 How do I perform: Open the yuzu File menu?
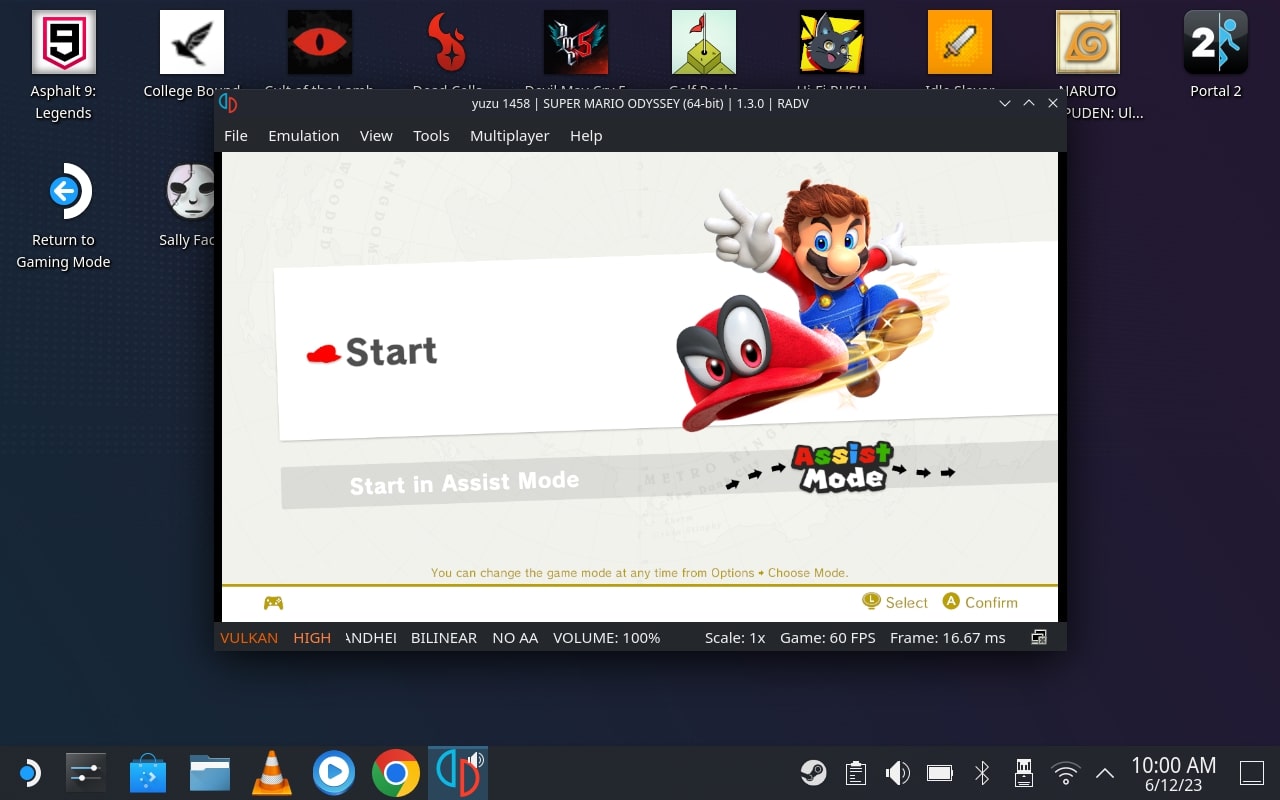[236, 136]
